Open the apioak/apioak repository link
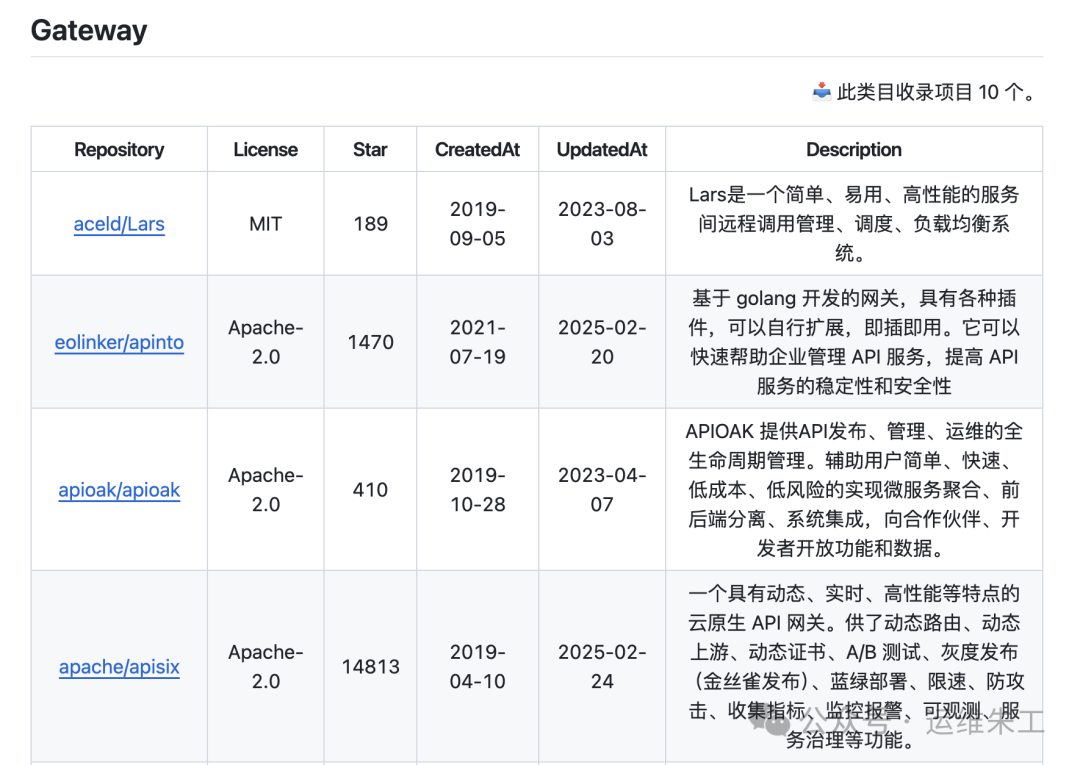The image size is (1080, 765). 119,490
